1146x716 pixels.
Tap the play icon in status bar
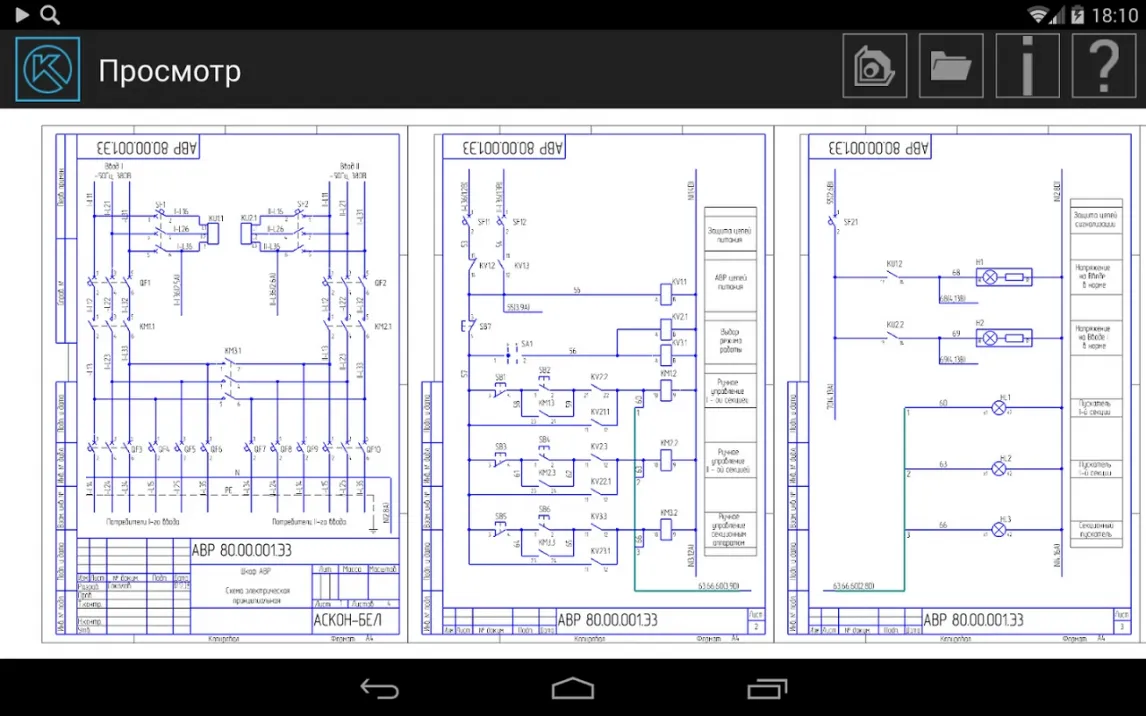22,15
